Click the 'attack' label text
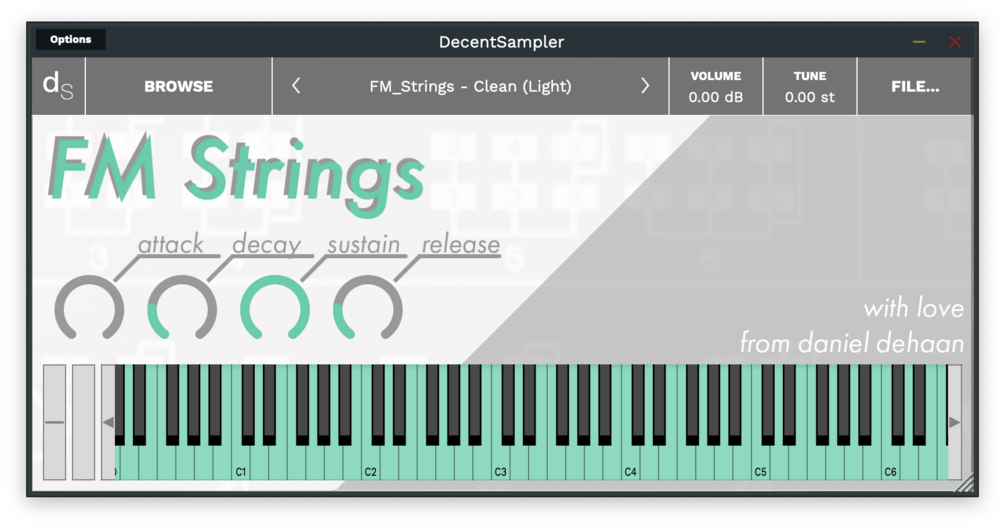This screenshot has width=1005, height=528. tap(170, 245)
